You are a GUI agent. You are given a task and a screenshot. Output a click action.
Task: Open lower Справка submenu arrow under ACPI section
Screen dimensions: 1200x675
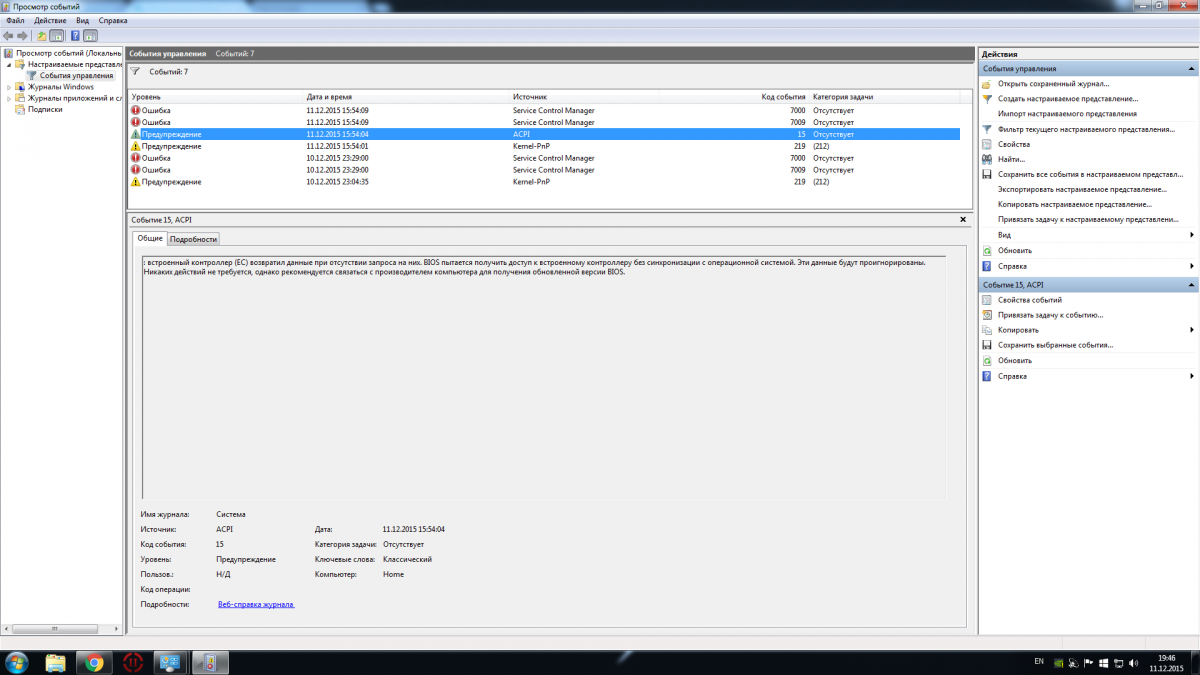point(1192,376)
